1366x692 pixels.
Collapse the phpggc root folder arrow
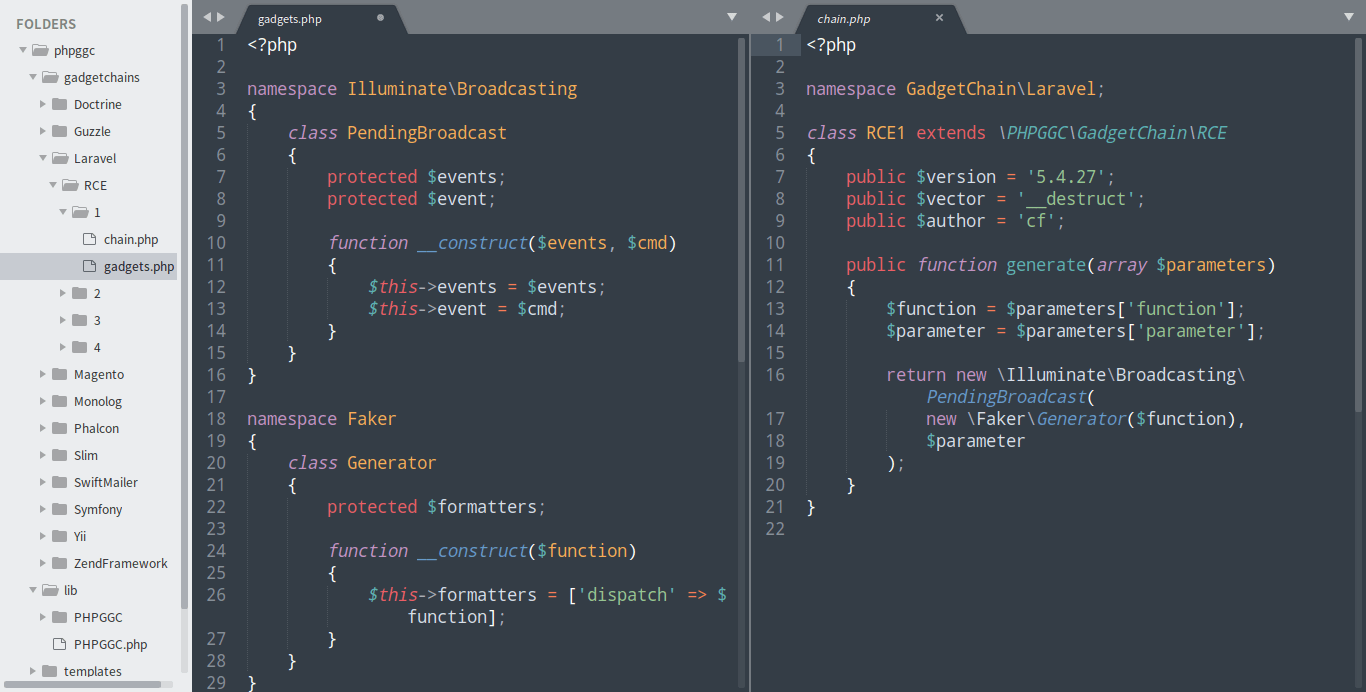tap(22, 50)
